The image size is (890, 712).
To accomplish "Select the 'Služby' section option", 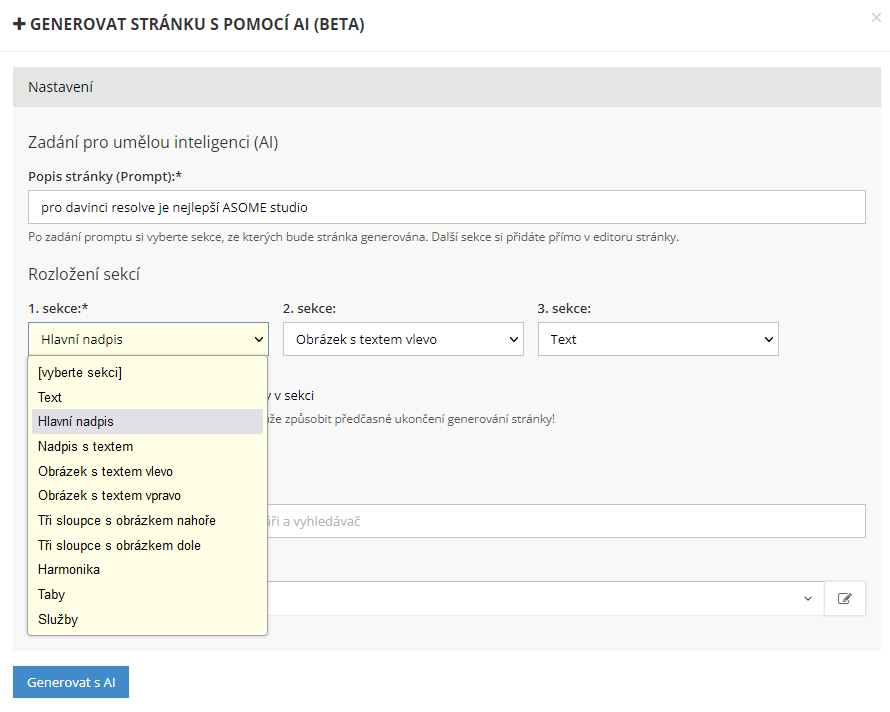I will pos(58,619).
